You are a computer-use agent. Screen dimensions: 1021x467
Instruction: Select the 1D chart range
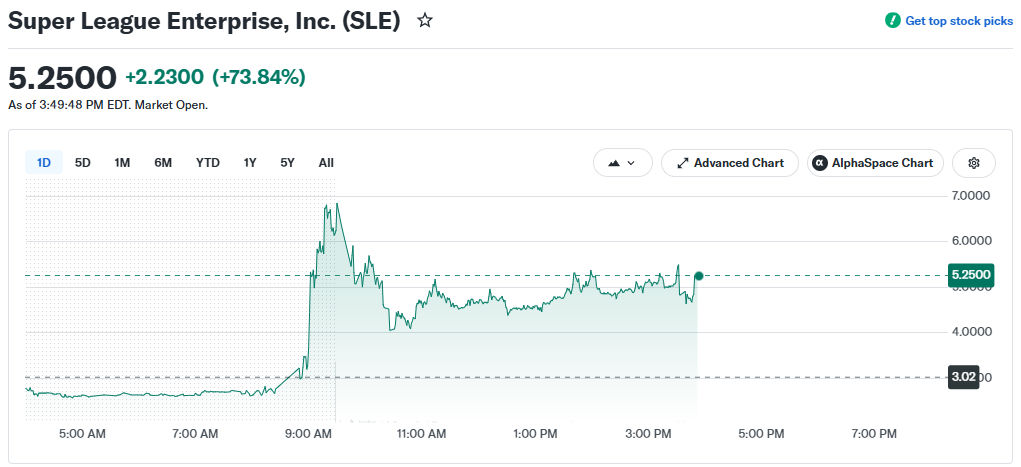(x=44, y=163)
